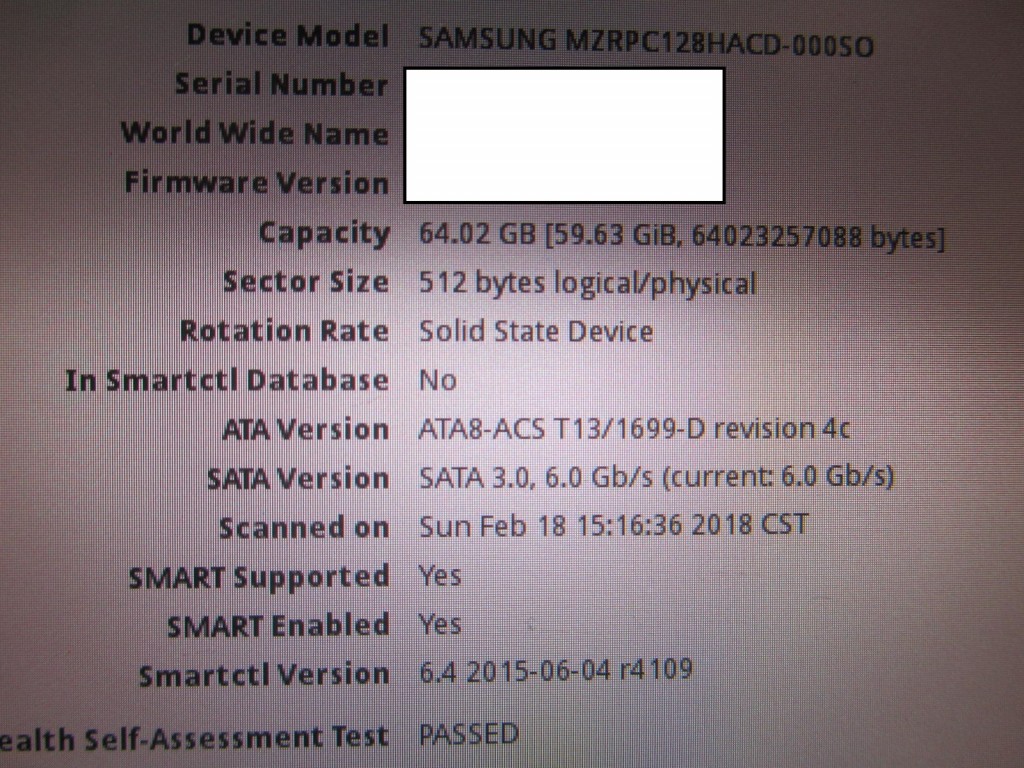The image size is (1024, 768).
Task: Click the SAMSUNG MZRPC128HACD model value
Action: pyautogui.click(x=646, y=42)
